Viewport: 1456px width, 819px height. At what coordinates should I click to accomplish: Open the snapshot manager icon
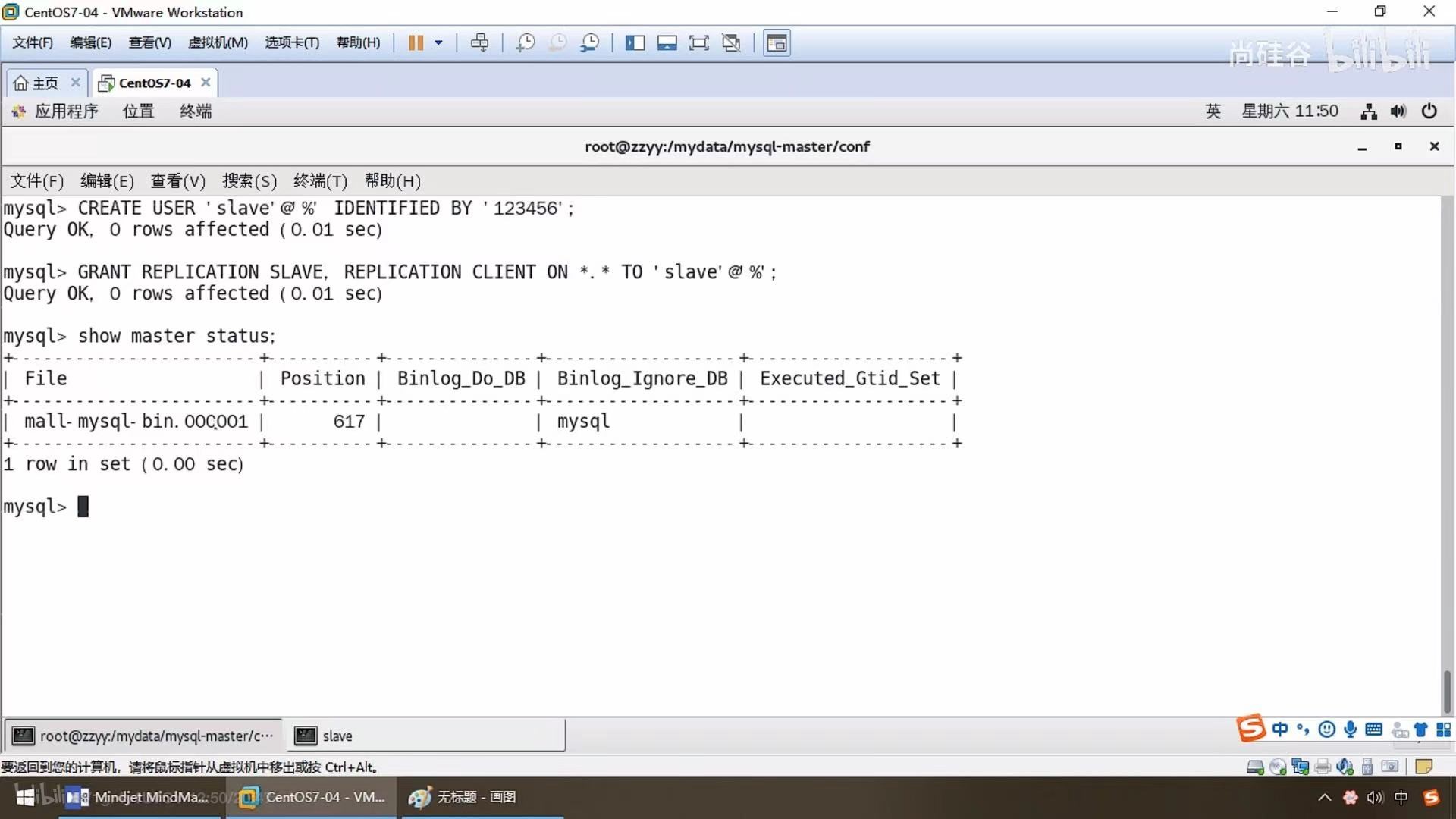pyautogui.click(x=589, y=43)
